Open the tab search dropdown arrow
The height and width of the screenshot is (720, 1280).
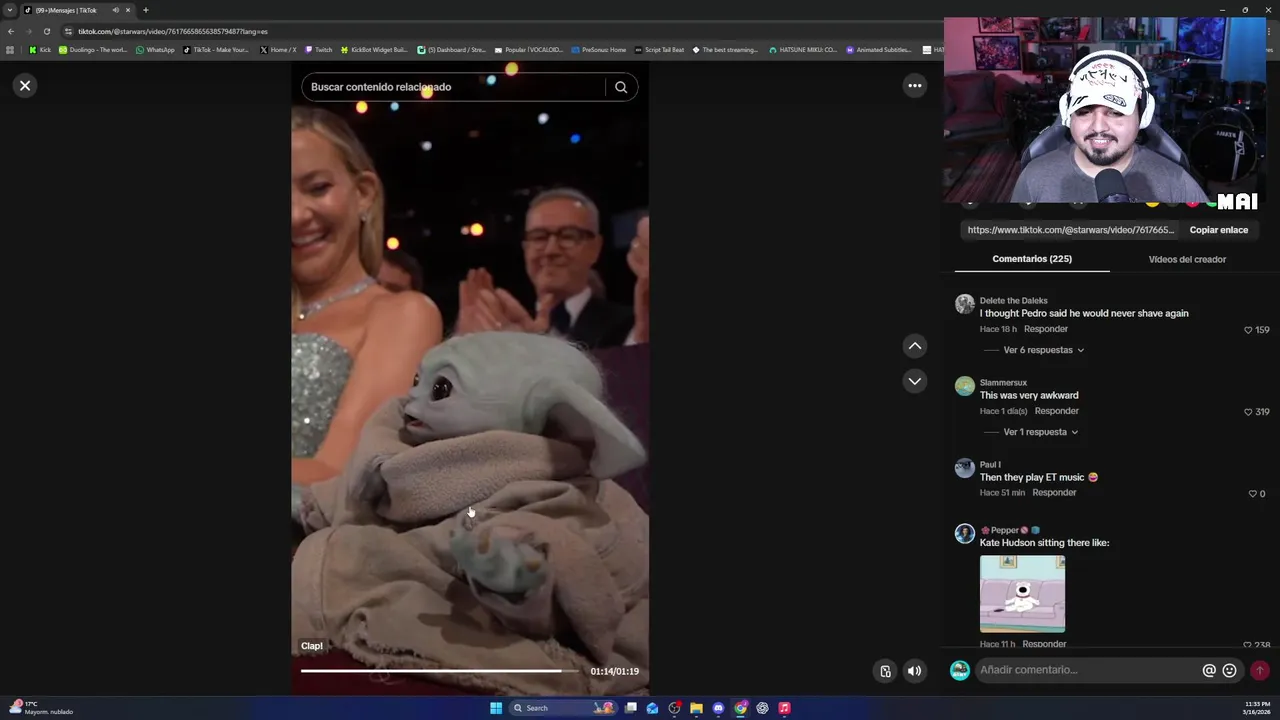click(x=9, y=10)
